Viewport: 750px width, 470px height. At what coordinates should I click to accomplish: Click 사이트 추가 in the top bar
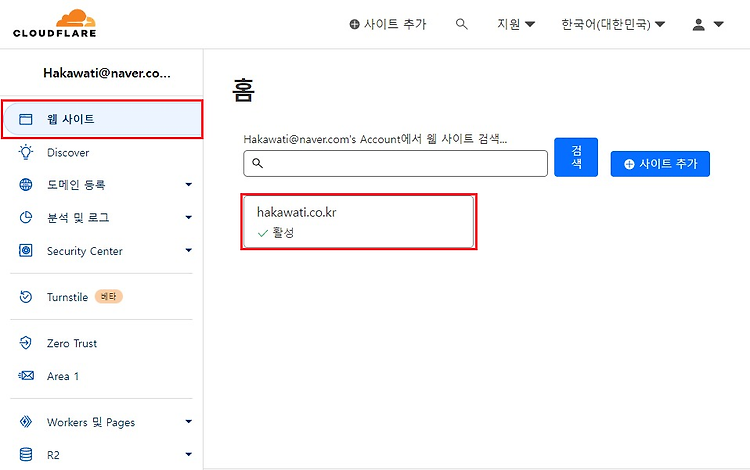387,24
